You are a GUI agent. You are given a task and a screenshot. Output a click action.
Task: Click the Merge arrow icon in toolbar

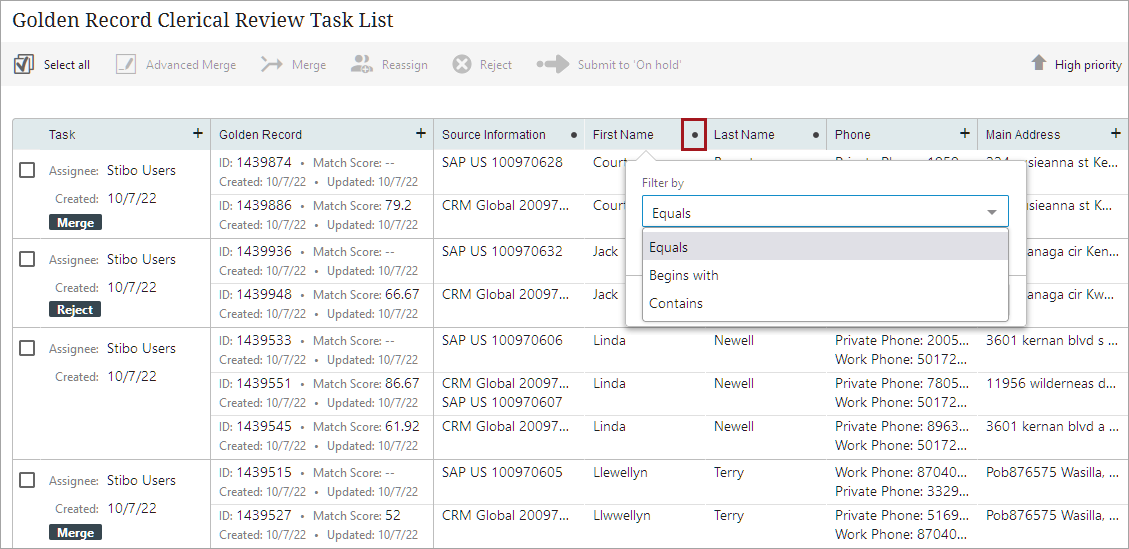pos(271,65)
